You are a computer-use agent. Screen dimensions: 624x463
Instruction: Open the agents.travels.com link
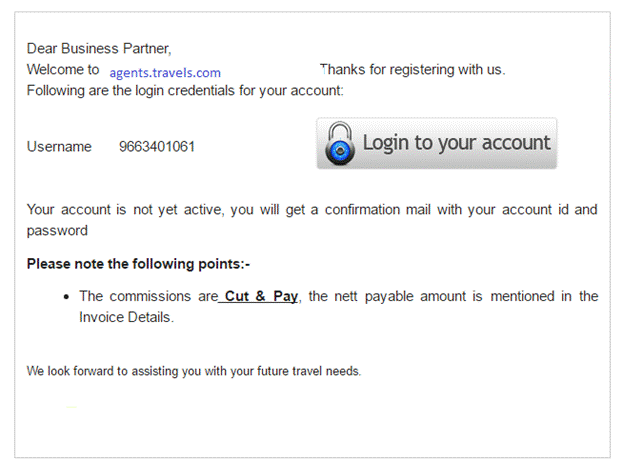[165, 73]
